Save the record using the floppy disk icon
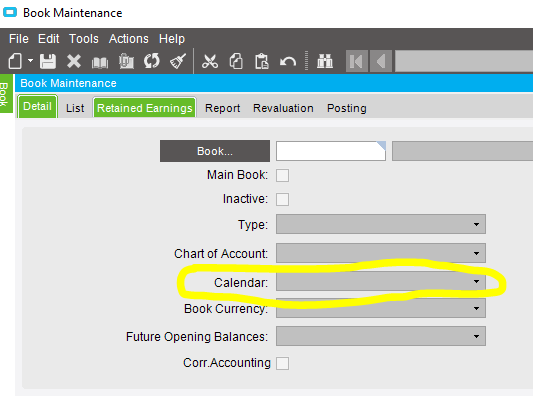The height and width of the screenshot is (396, 533). coord(48,62)
